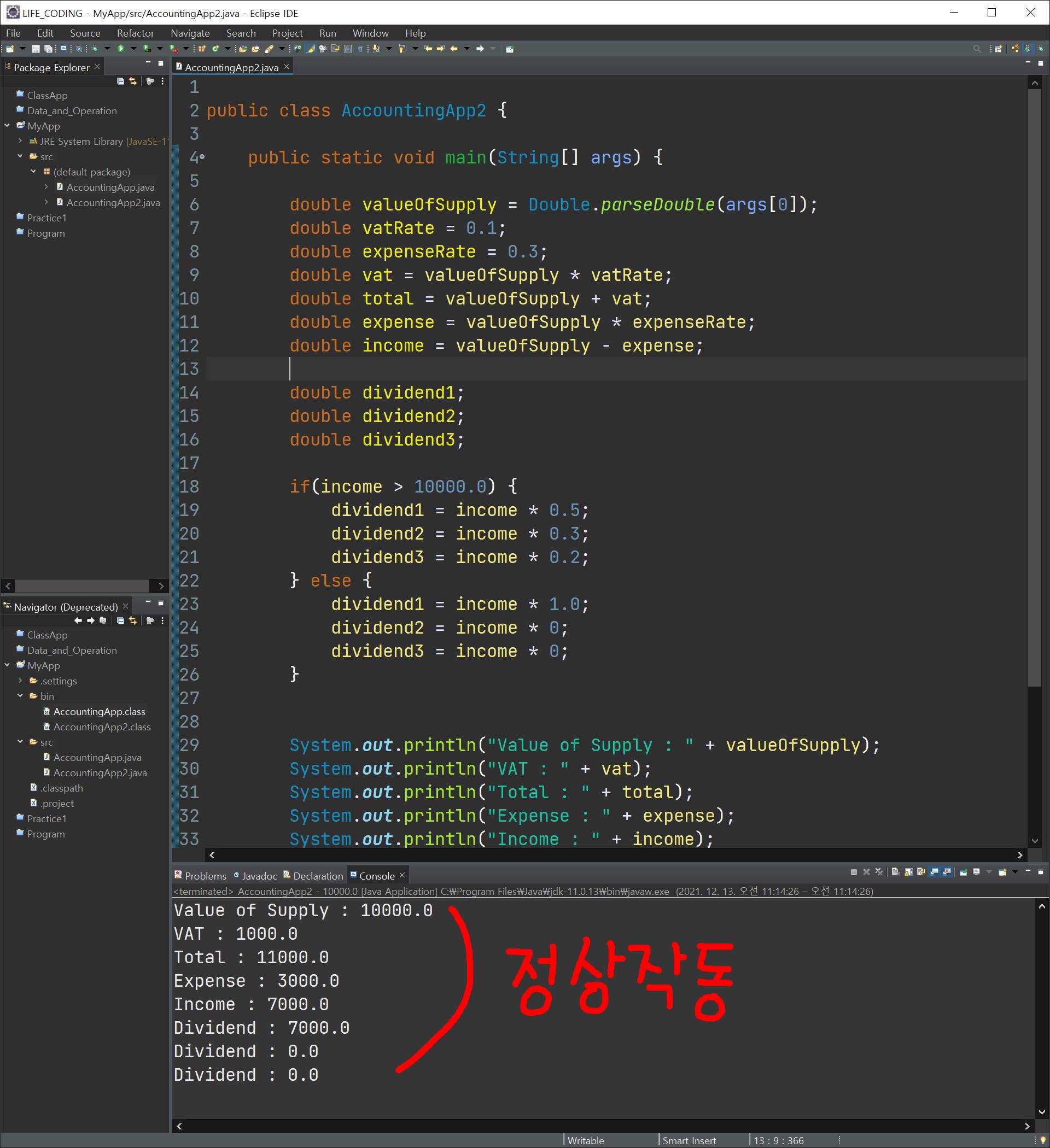The image size is (1050, 1148).
Task: Select AccountingApp2.class in Navigator
Action: [102, 727]
